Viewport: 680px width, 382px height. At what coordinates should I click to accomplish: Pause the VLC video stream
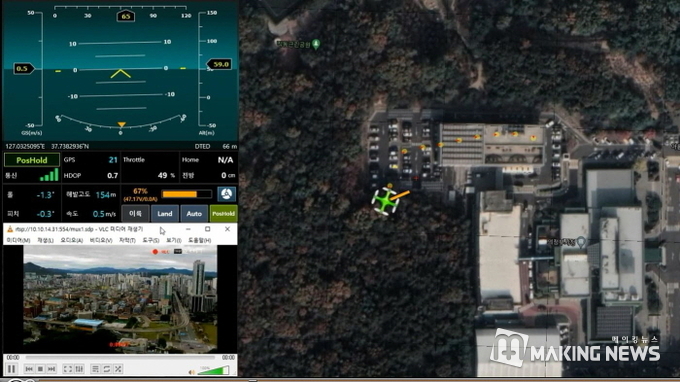tap(12, 369)
